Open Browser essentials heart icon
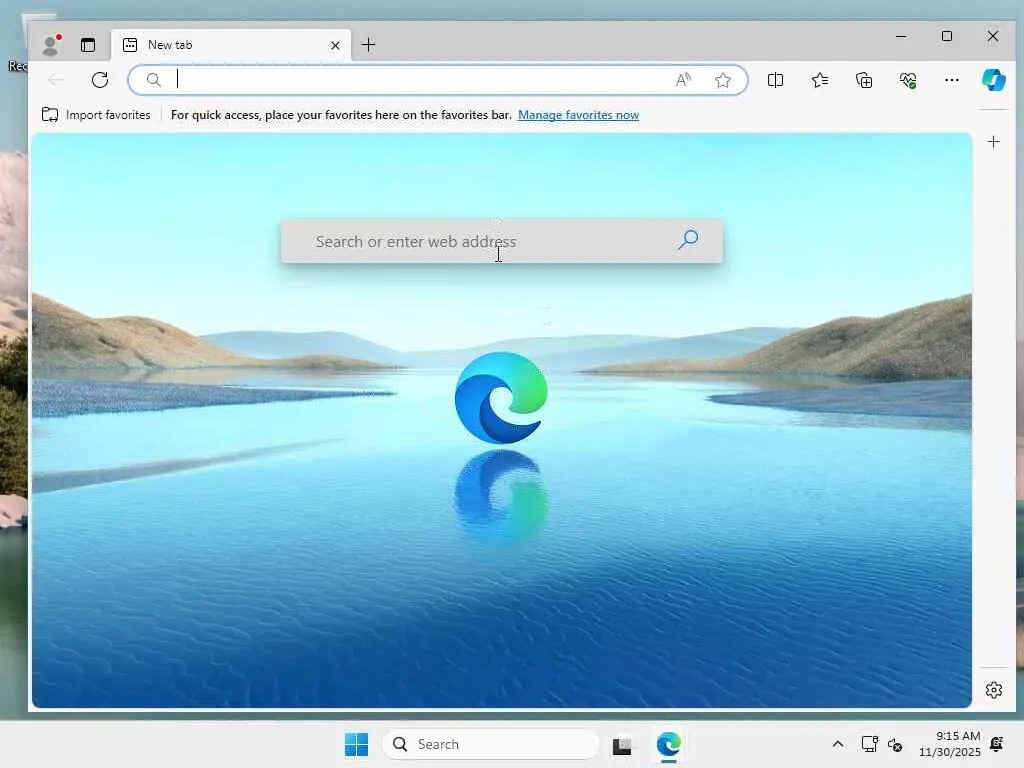1024x768 pixels. [908, 80]
